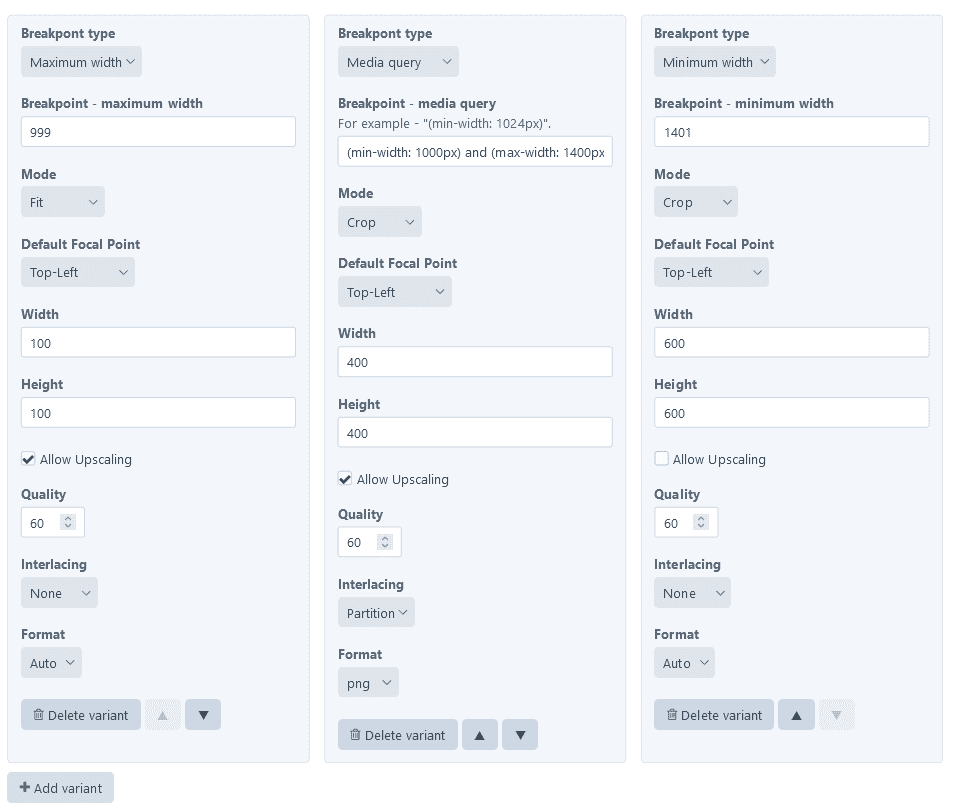Screen dimensions: 969x810
Task: Move the Minimum width variant up
Action: [x=796, y=715]
